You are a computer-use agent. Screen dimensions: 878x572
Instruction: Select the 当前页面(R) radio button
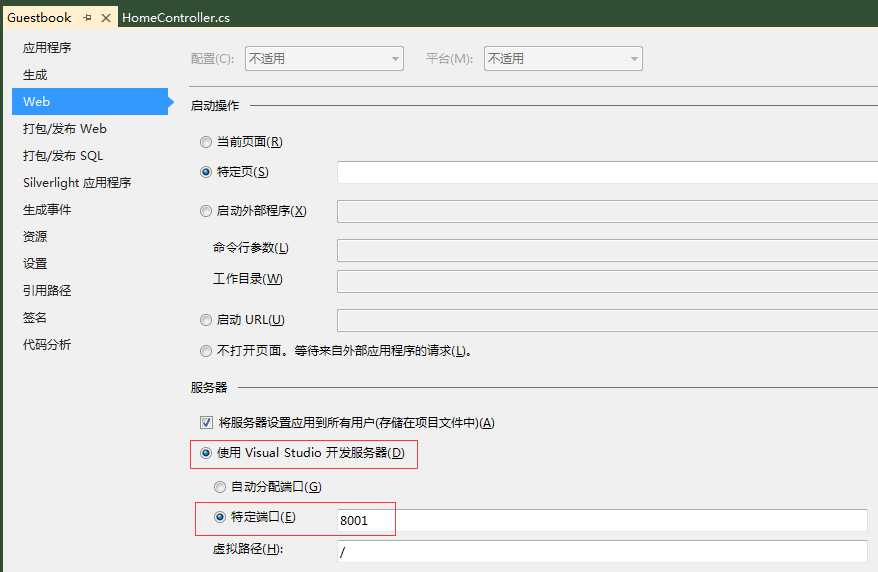click(206, 142)
